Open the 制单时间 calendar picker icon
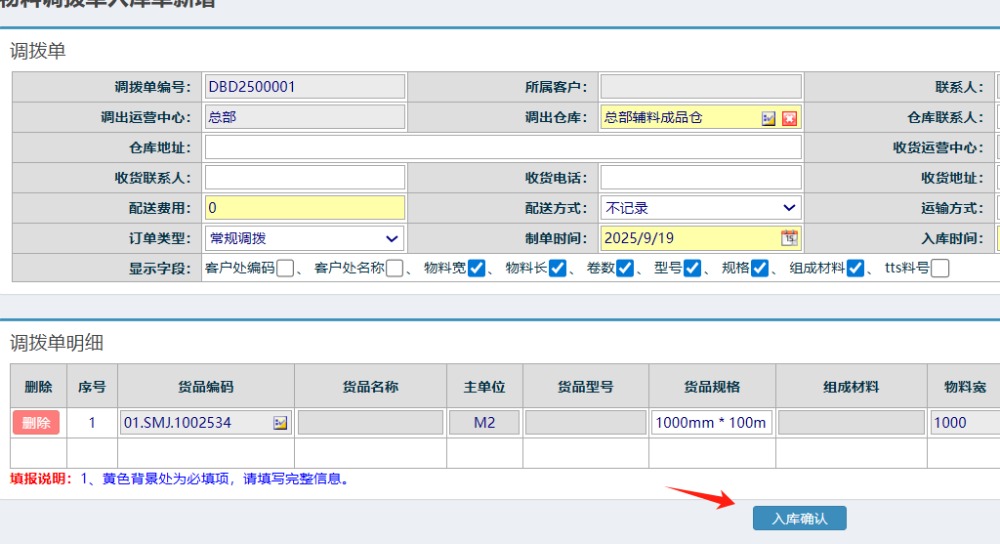 789,238
